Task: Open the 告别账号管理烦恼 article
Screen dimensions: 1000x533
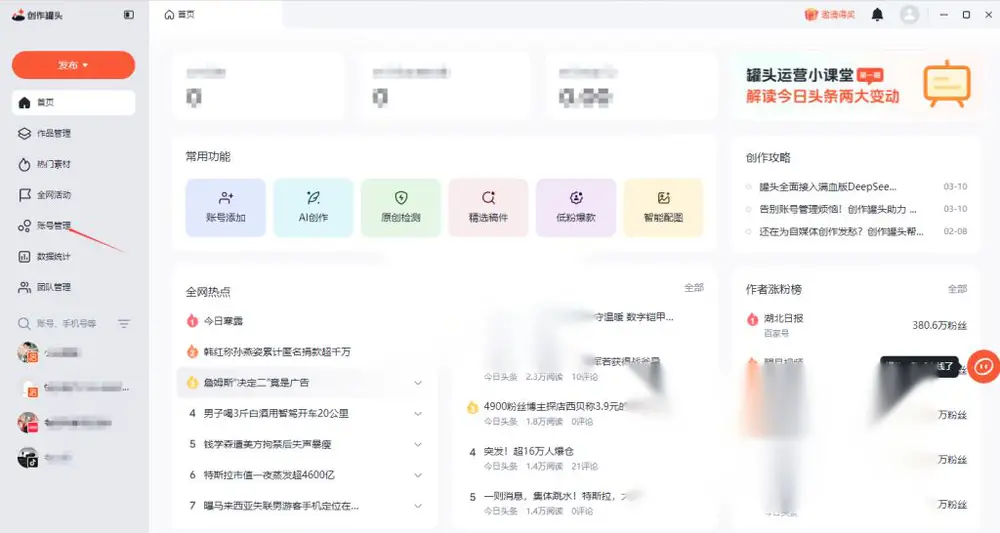Action: pos(838,209)
